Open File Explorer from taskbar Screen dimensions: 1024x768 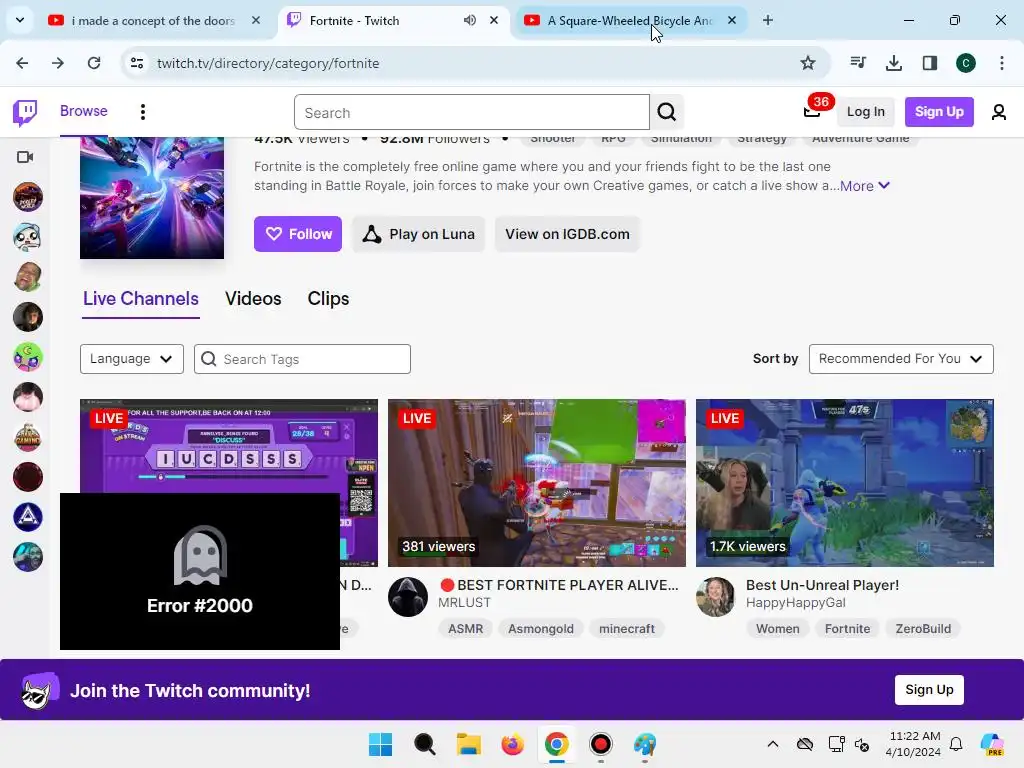point(468,744)
